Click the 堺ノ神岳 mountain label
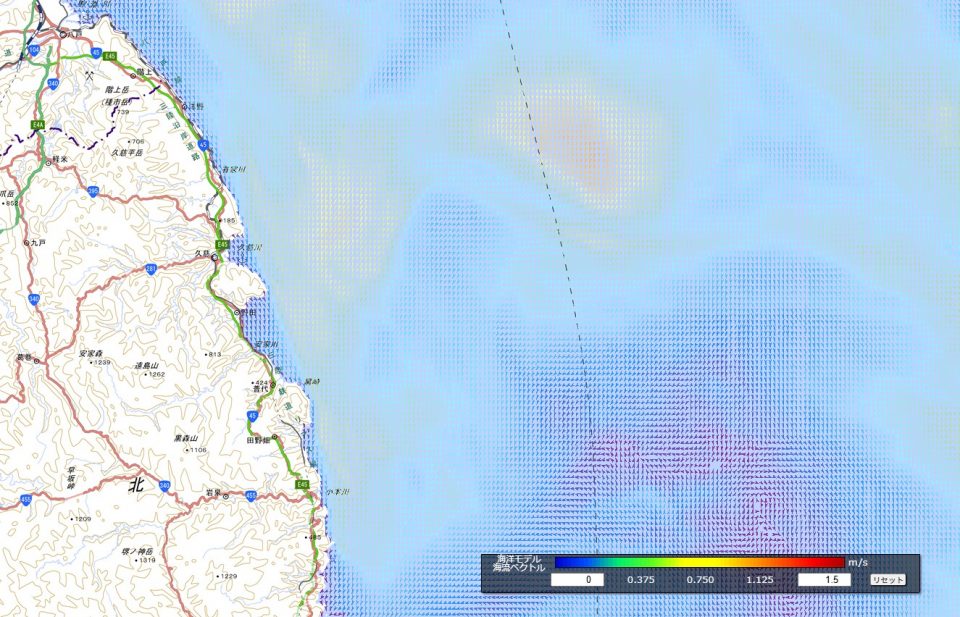 tap(137, 551)
